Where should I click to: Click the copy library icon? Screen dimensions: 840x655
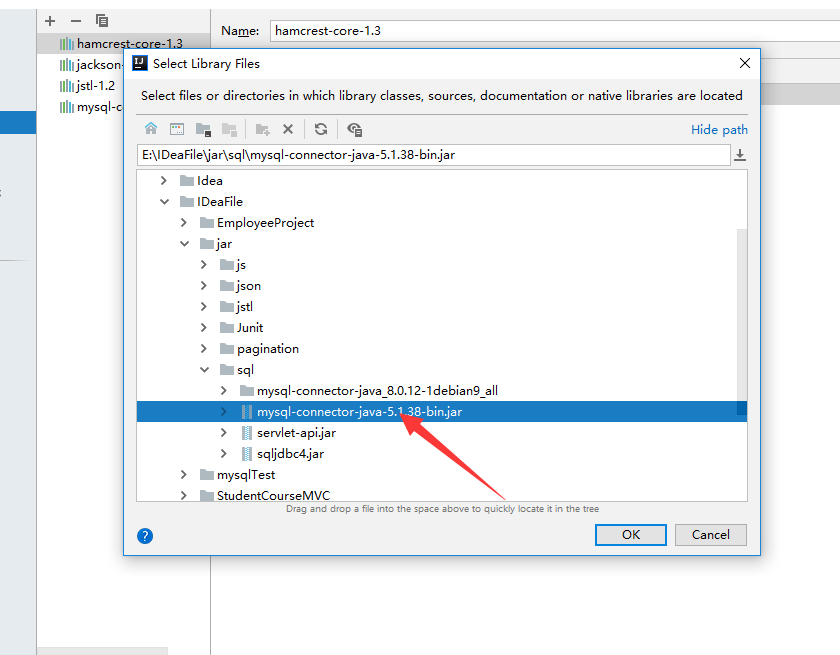click(102, 21)
